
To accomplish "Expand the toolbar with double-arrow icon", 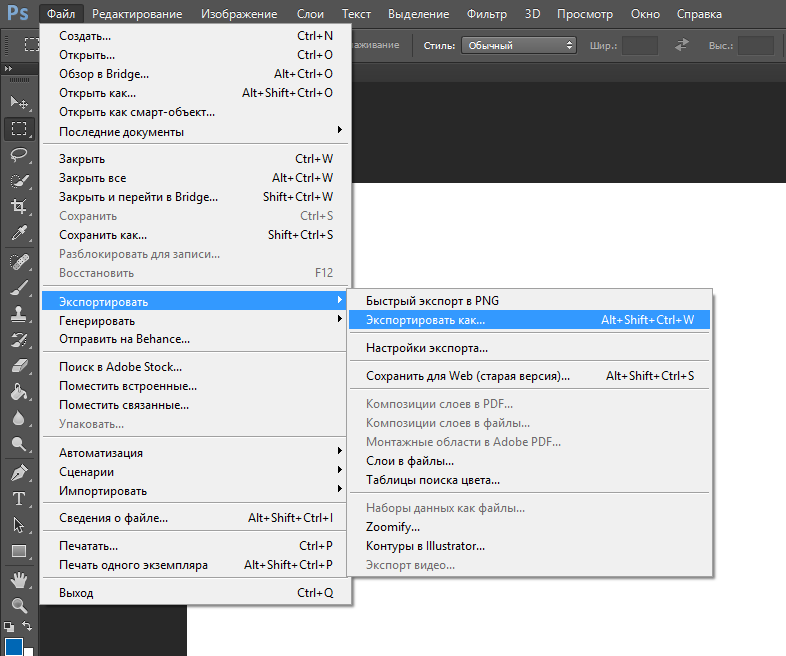I will click(8, 68).
